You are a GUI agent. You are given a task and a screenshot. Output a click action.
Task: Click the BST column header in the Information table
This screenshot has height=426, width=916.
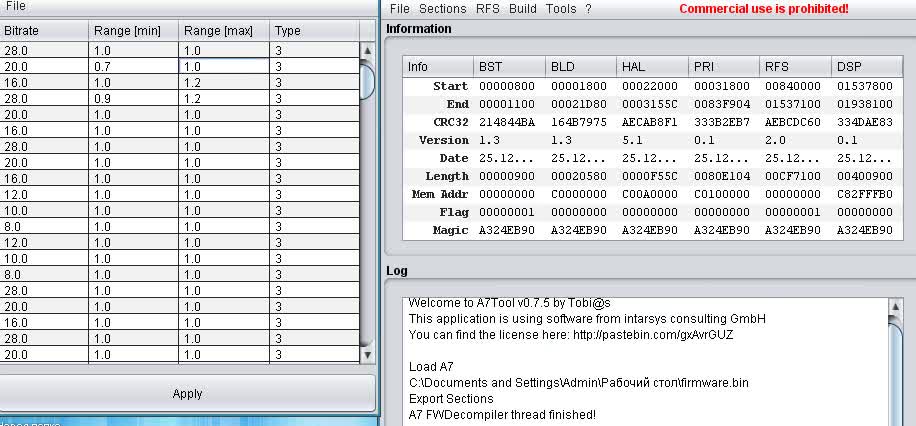point(507,67)
